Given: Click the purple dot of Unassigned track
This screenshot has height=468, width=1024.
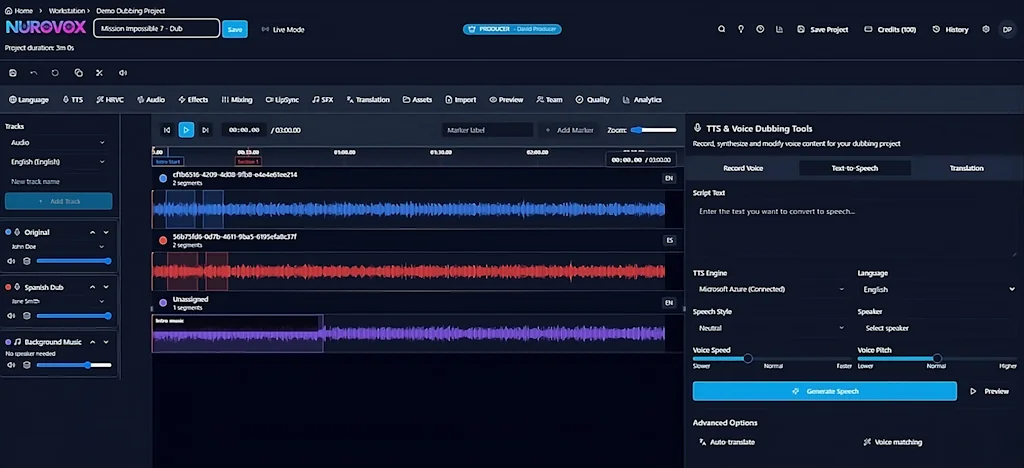Looking at the screenshot, I should tap(163, 303).
